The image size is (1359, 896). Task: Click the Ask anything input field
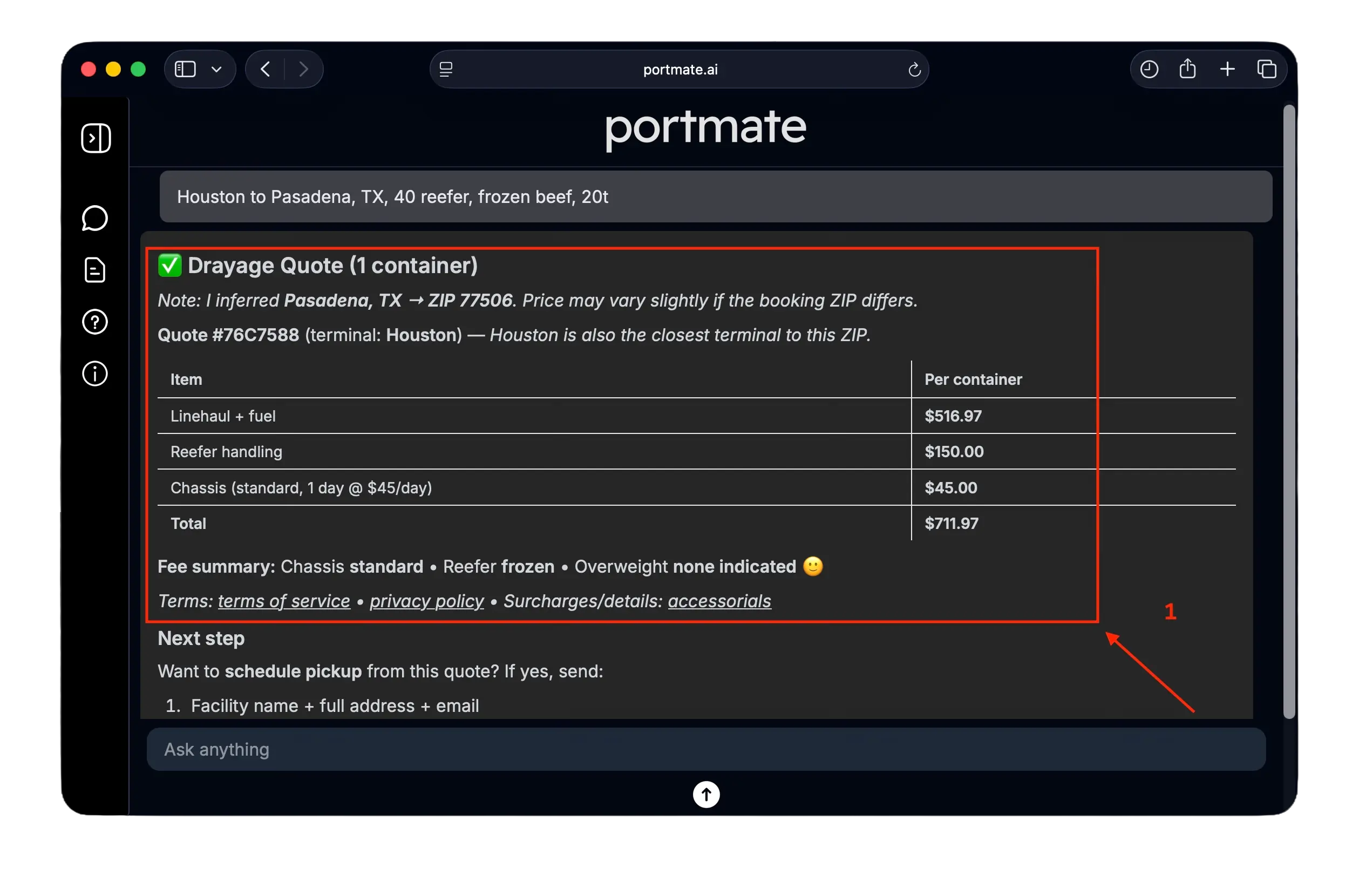tap(705, 749)
